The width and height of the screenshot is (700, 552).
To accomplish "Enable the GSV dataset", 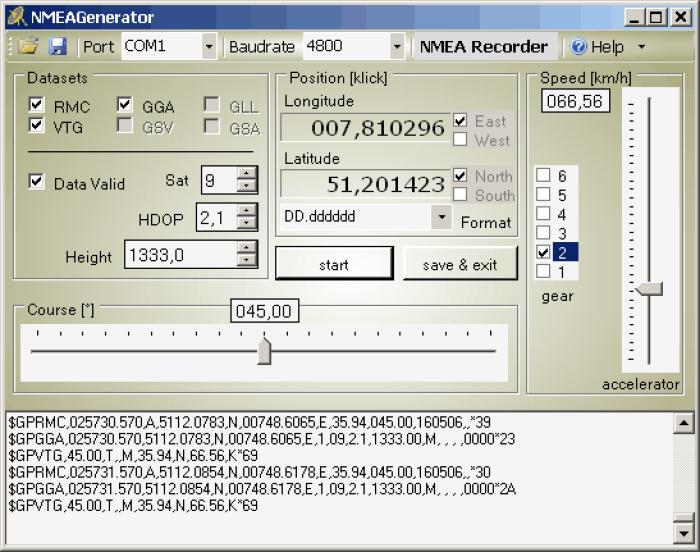I will pos(124,125).
